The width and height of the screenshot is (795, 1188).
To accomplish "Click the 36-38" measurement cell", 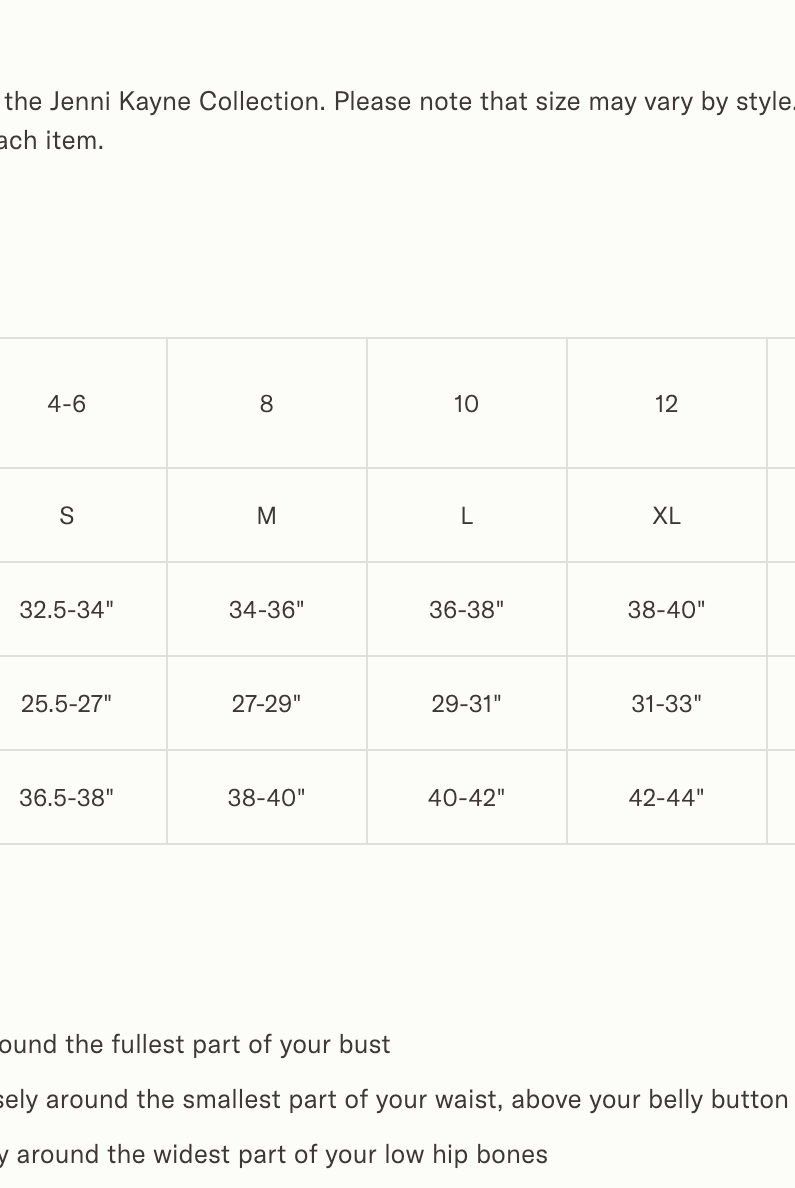I will pos(466,610).
